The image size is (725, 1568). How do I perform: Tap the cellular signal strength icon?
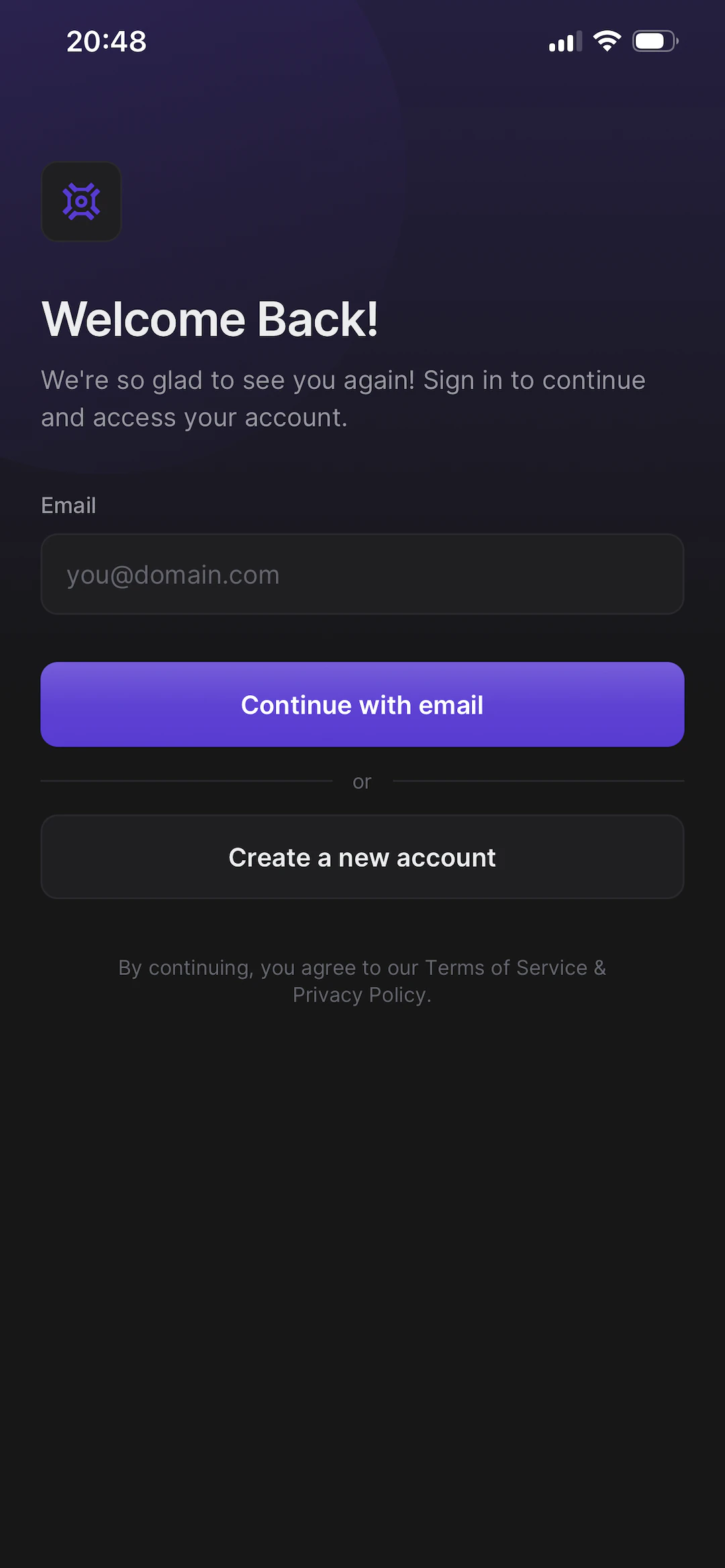point(565,42)
